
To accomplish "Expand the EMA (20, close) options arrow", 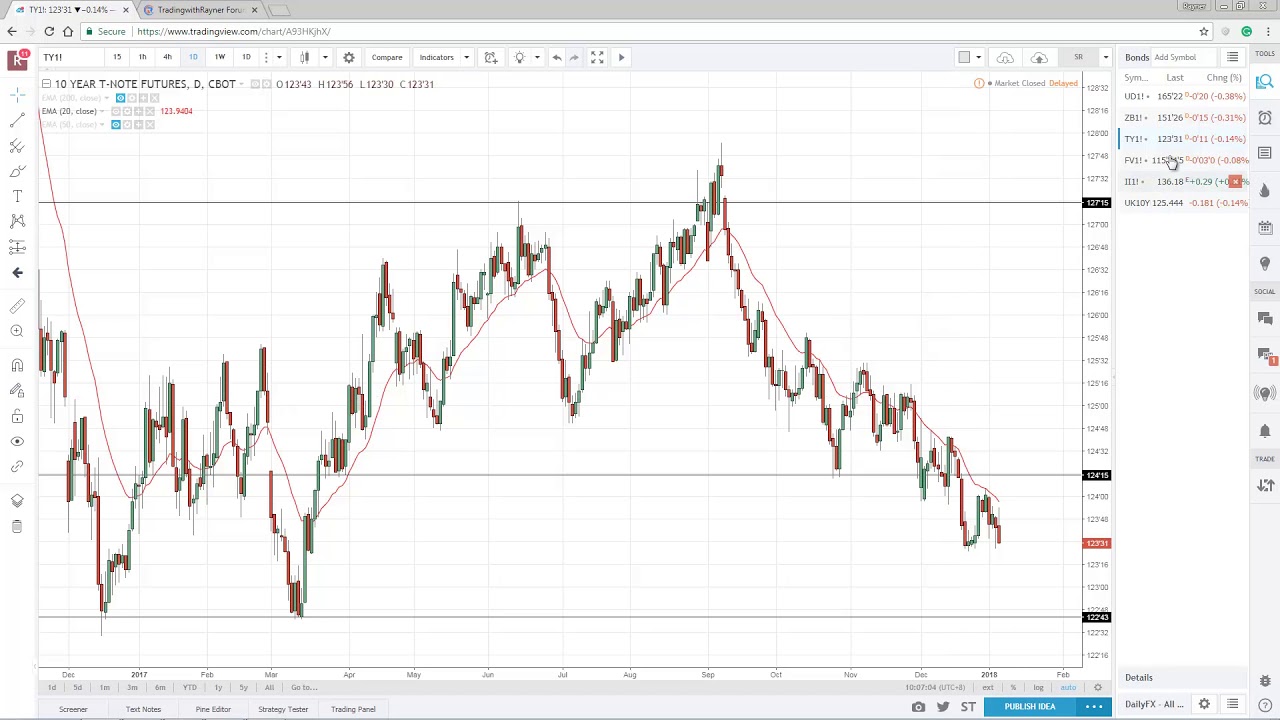I will 104,111.
